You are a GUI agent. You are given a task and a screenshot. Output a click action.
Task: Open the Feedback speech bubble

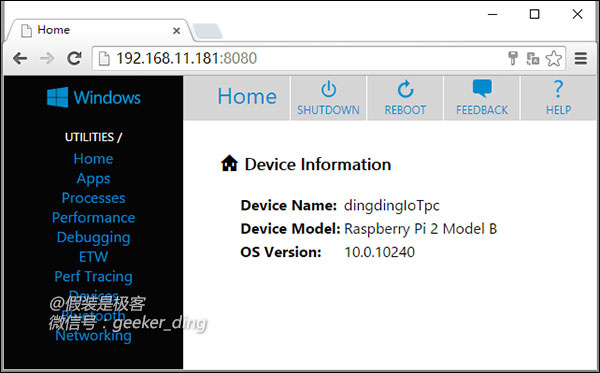(482, 88)
